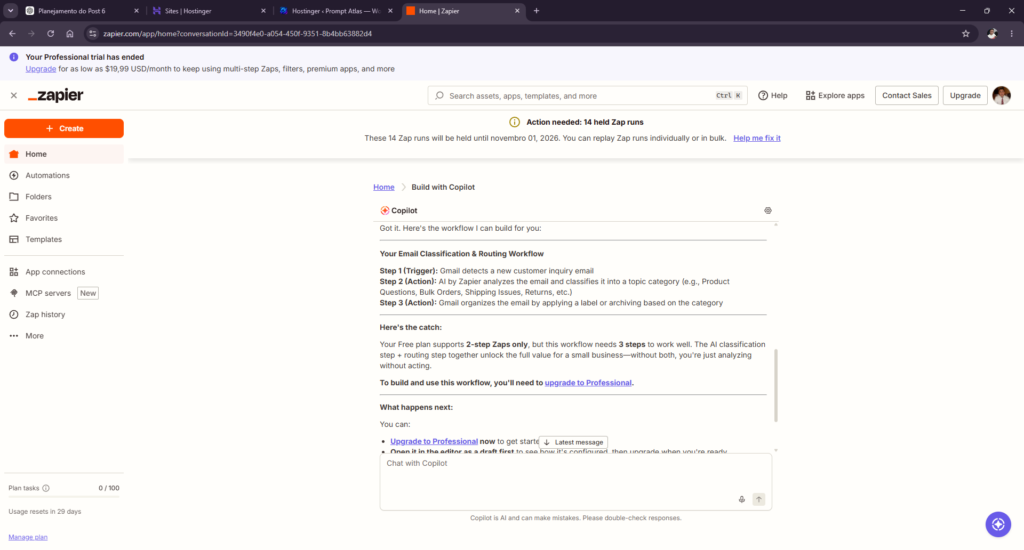
Task: Click the search assets input field
Action: [x=587, y=96]
